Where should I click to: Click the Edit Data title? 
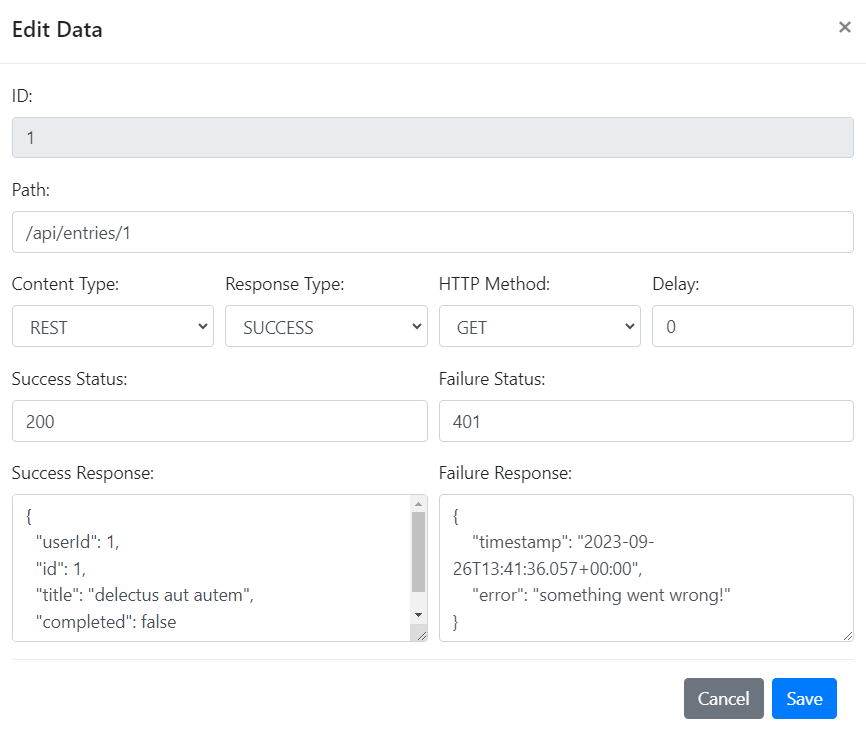57,29
